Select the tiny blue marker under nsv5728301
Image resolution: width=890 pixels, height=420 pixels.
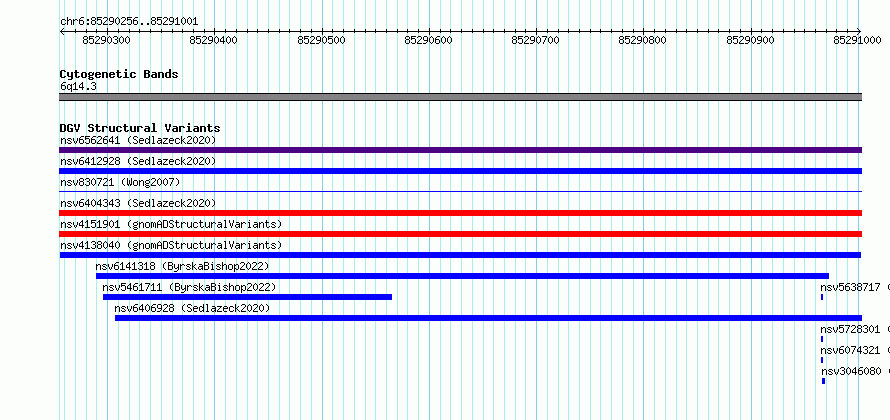822,339
